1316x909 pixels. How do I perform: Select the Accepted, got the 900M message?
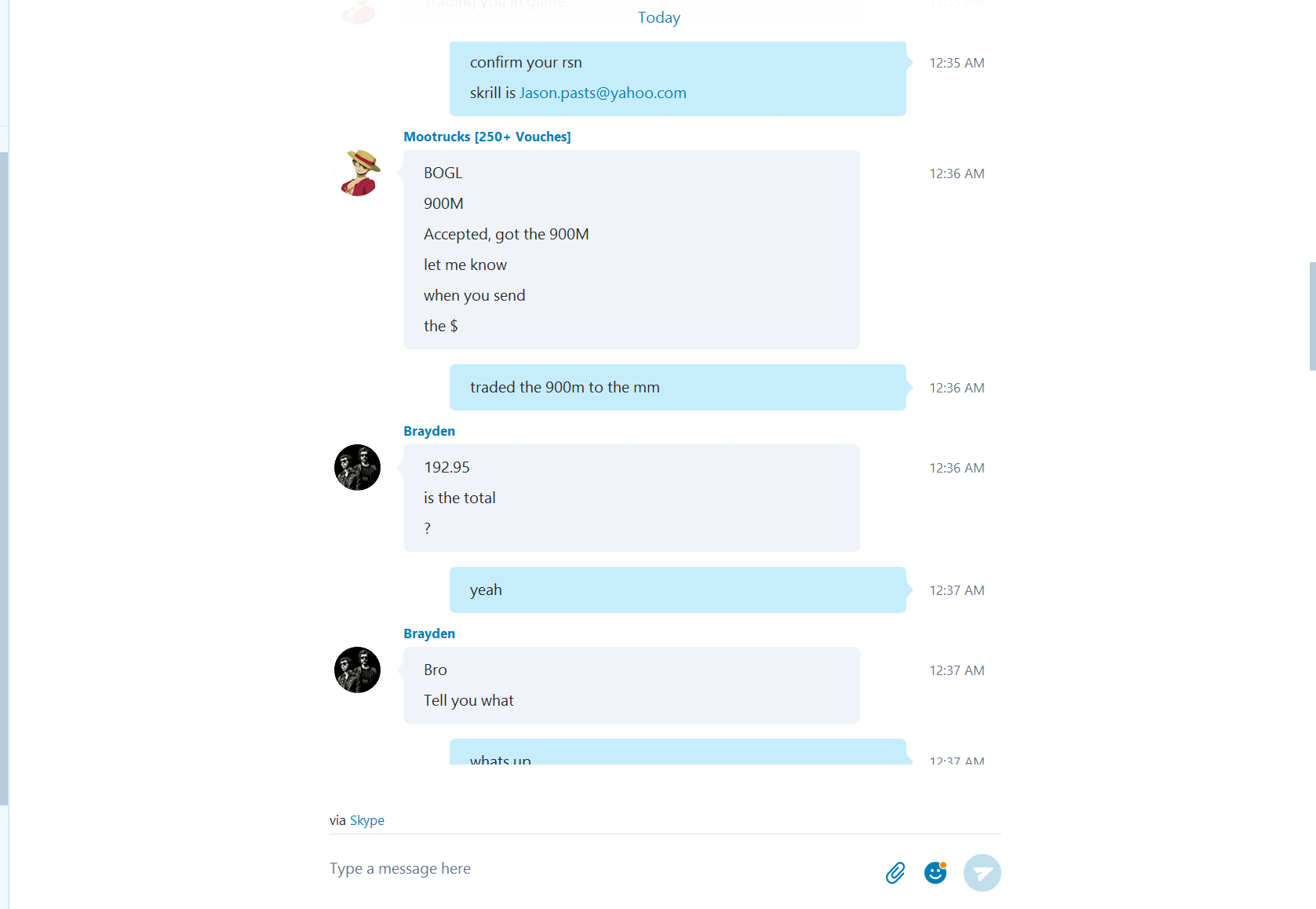click(506, 234)
